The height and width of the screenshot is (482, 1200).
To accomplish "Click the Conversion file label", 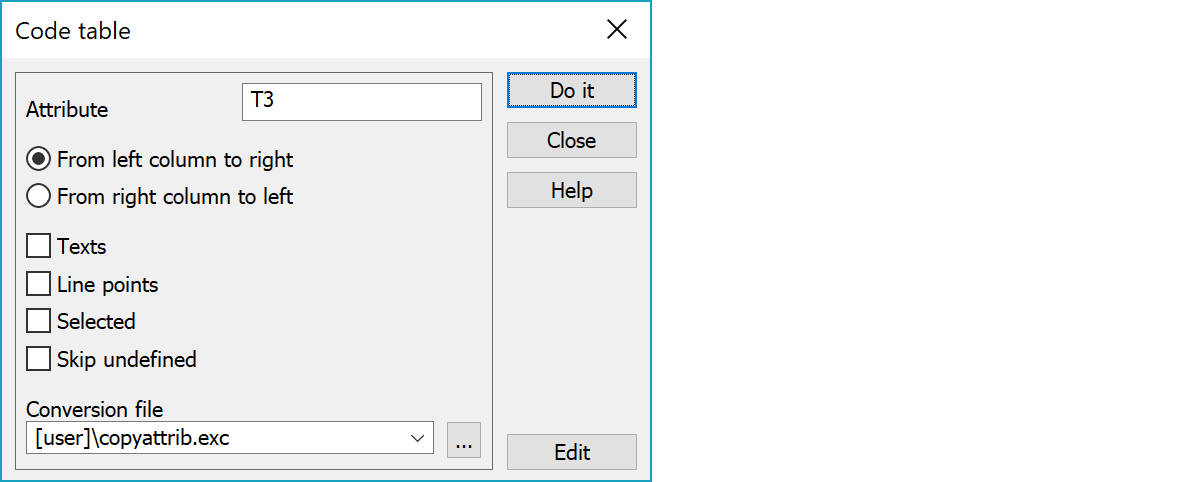I will click(95, 409).
